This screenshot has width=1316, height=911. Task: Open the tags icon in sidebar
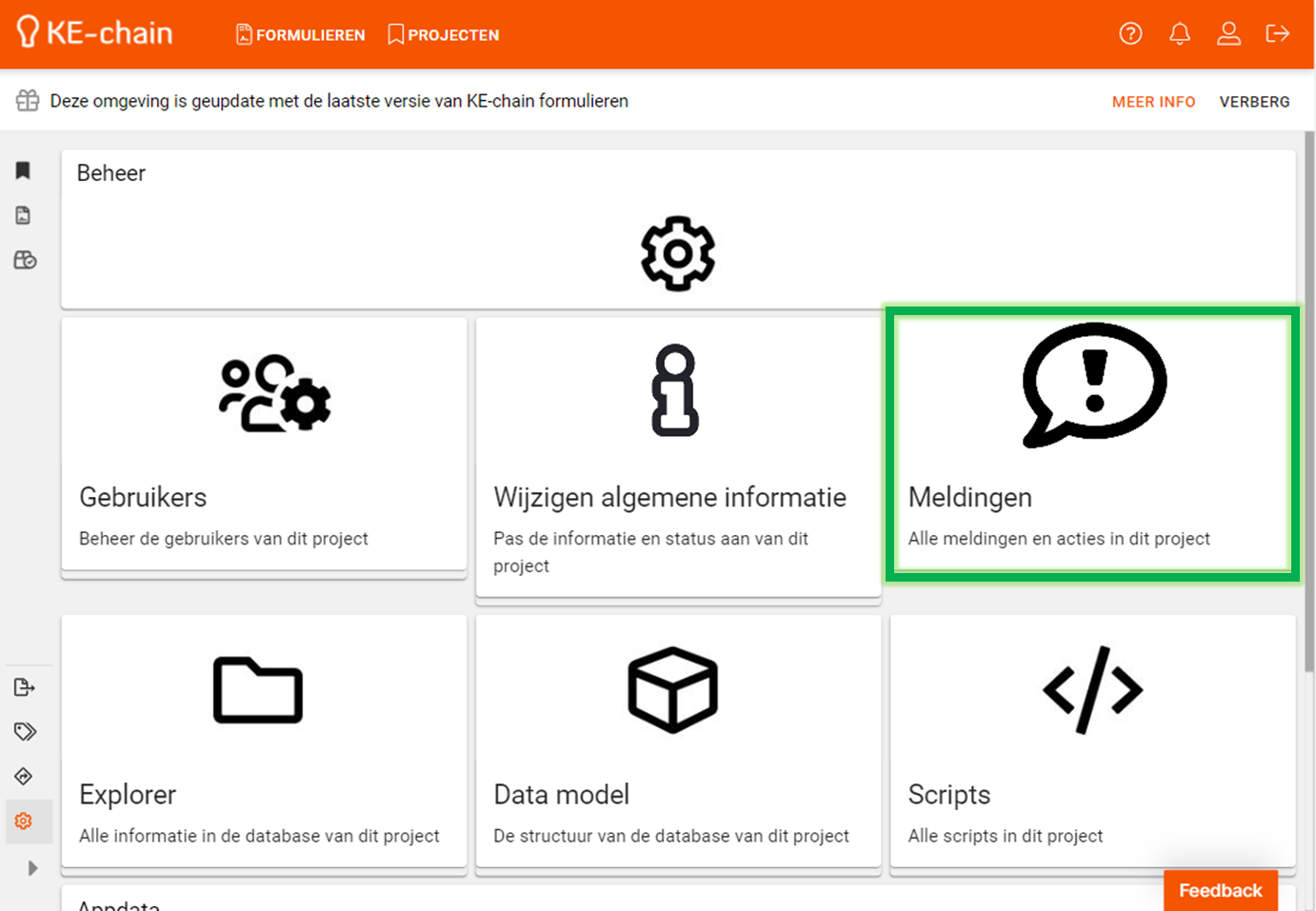pos(25,731)
